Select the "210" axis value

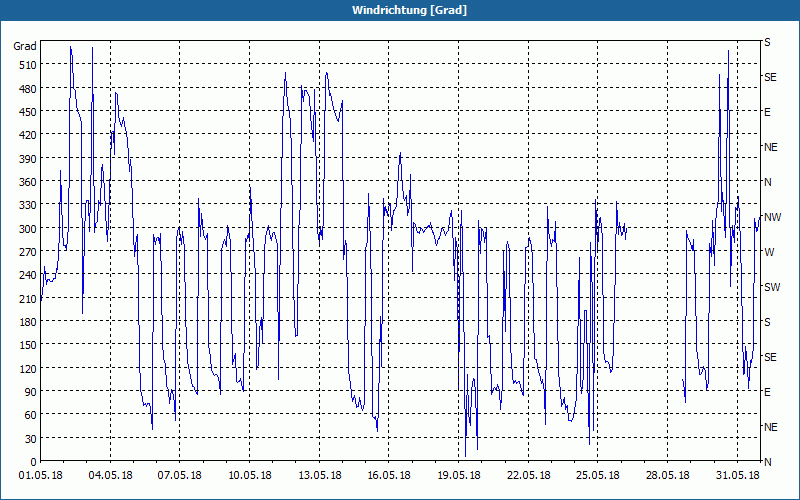point(28,298)
